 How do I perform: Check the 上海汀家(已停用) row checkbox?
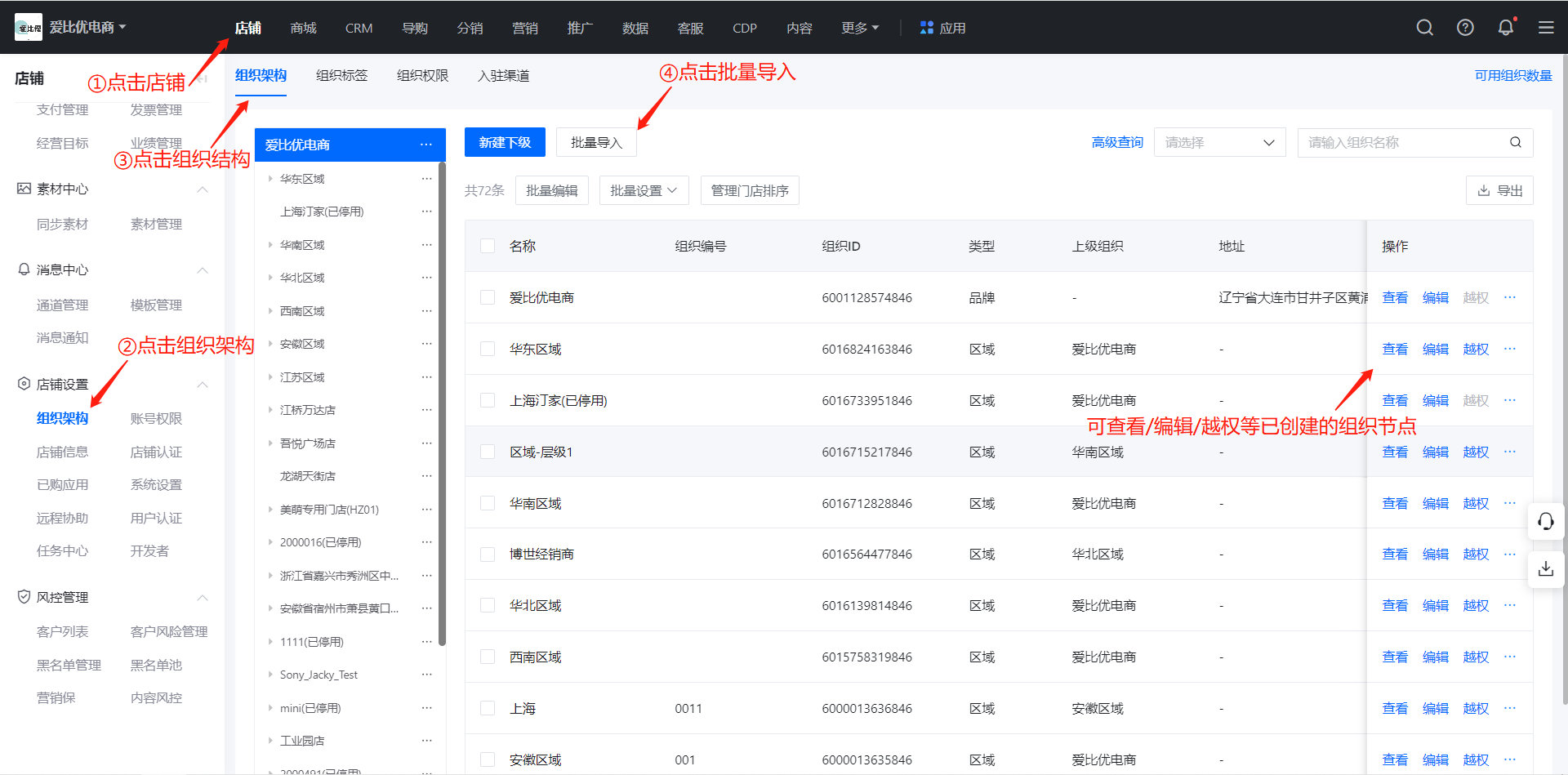(x=488, y=400)
